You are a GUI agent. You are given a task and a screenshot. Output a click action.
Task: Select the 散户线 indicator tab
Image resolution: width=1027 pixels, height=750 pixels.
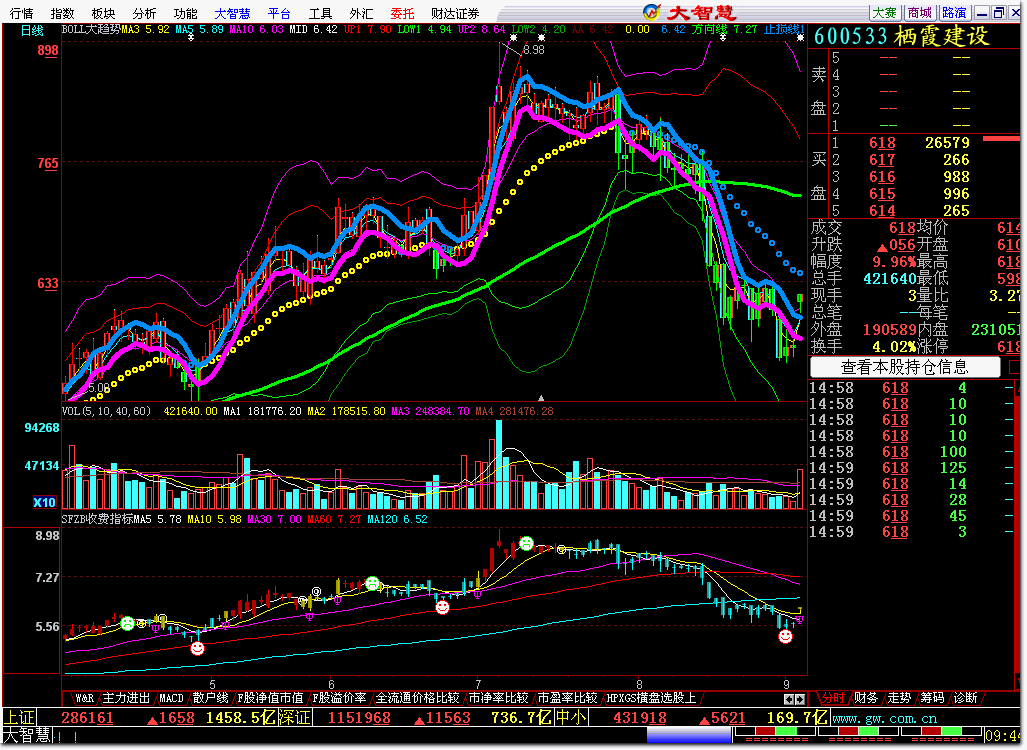pyautogui.click(x=210, y=698)
